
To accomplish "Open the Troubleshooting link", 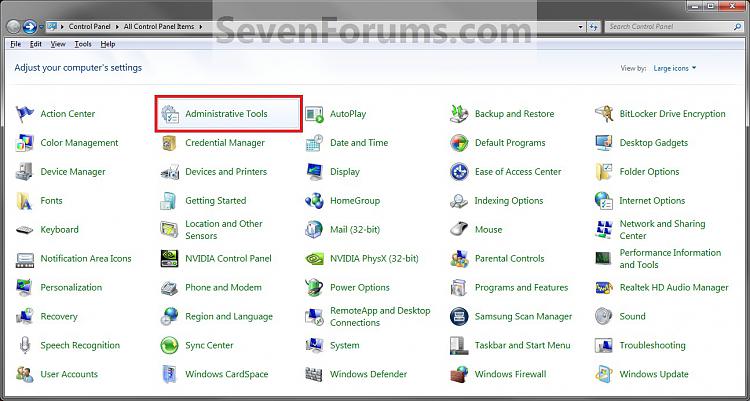I will [x=652, y=345].
